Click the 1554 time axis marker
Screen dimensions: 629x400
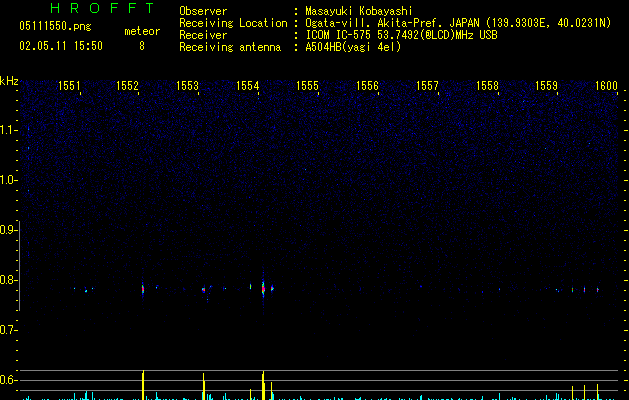click(248, 86)
